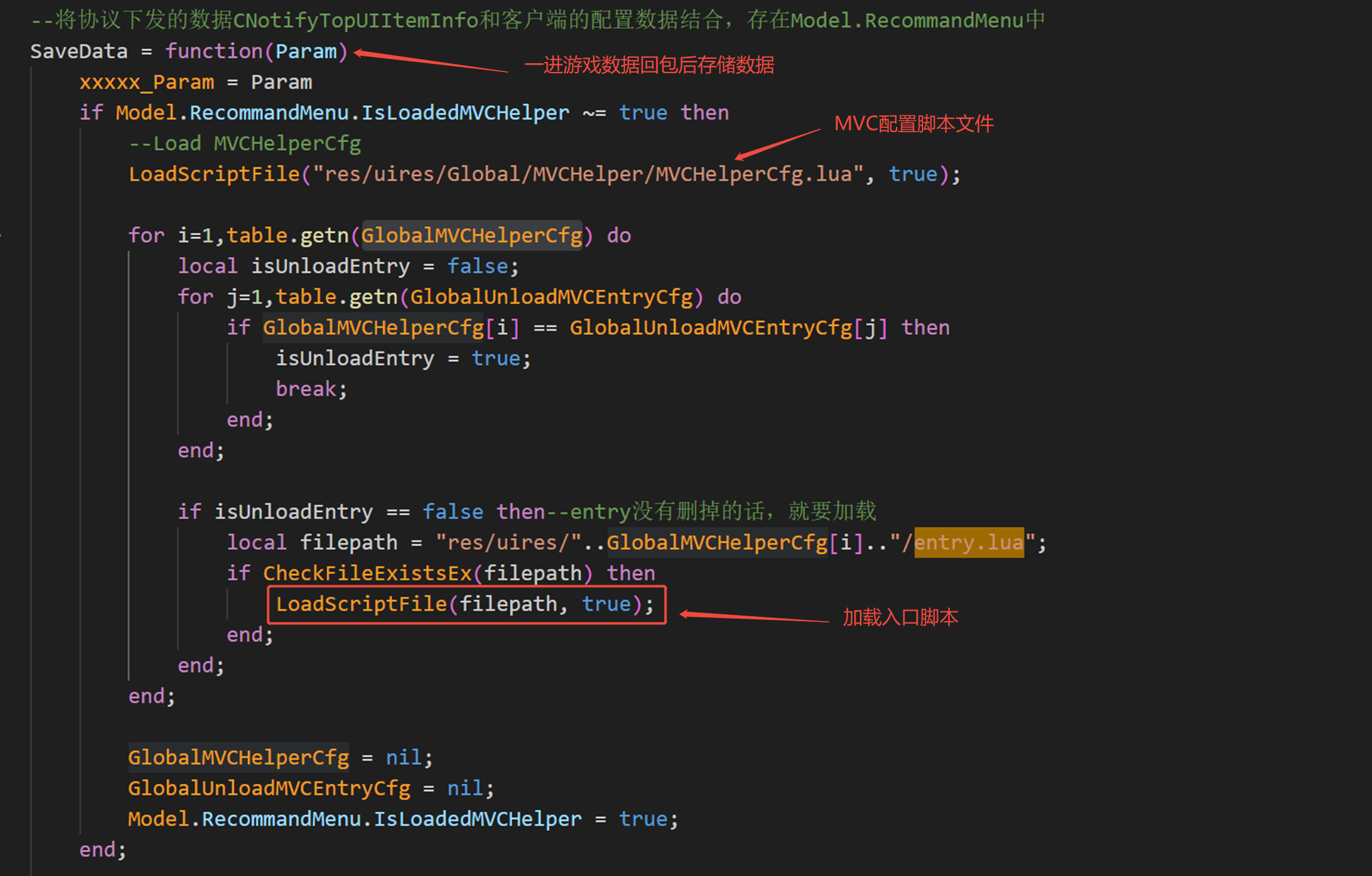The height and width of the screenshot is (876, 1372).
Task: Click the 'GlobalMVCHelperCfg = nil' line
Action: pyautogui.click(x=279, y=758)
